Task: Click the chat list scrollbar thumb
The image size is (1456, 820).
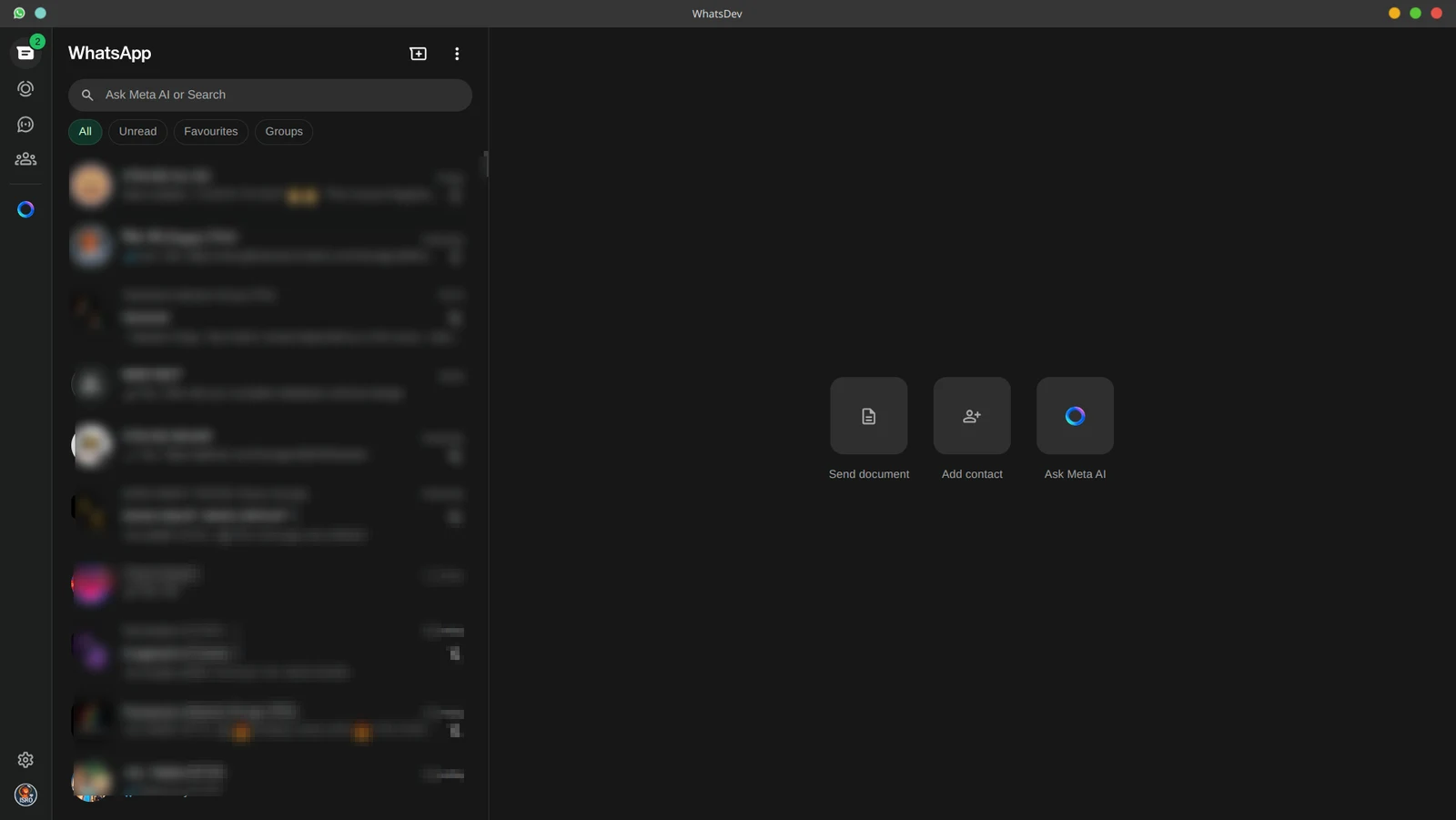Action: tap(486, 164)
